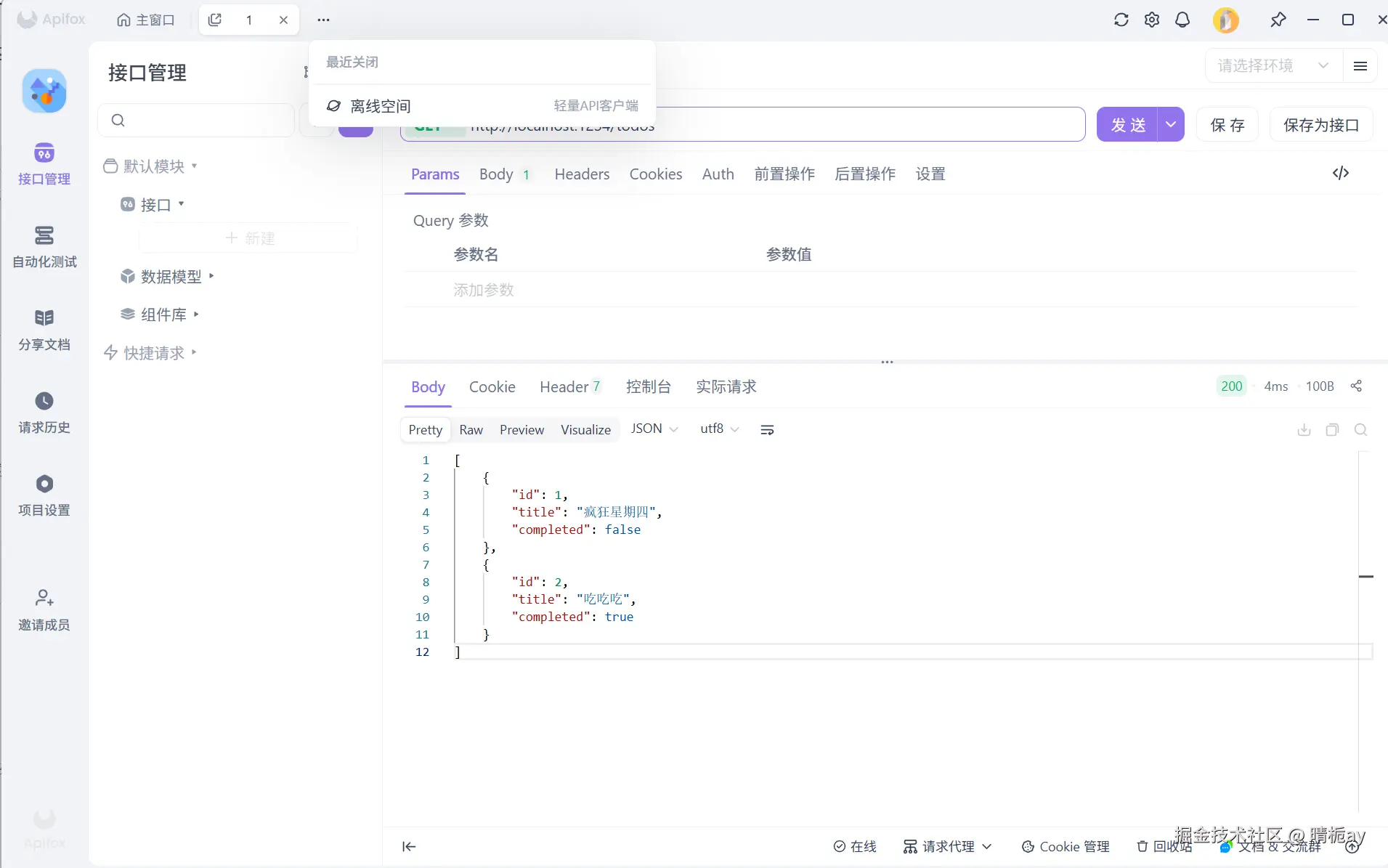Switch response view to Raw
1388x868 pixels.
click(x=471, y=430)
